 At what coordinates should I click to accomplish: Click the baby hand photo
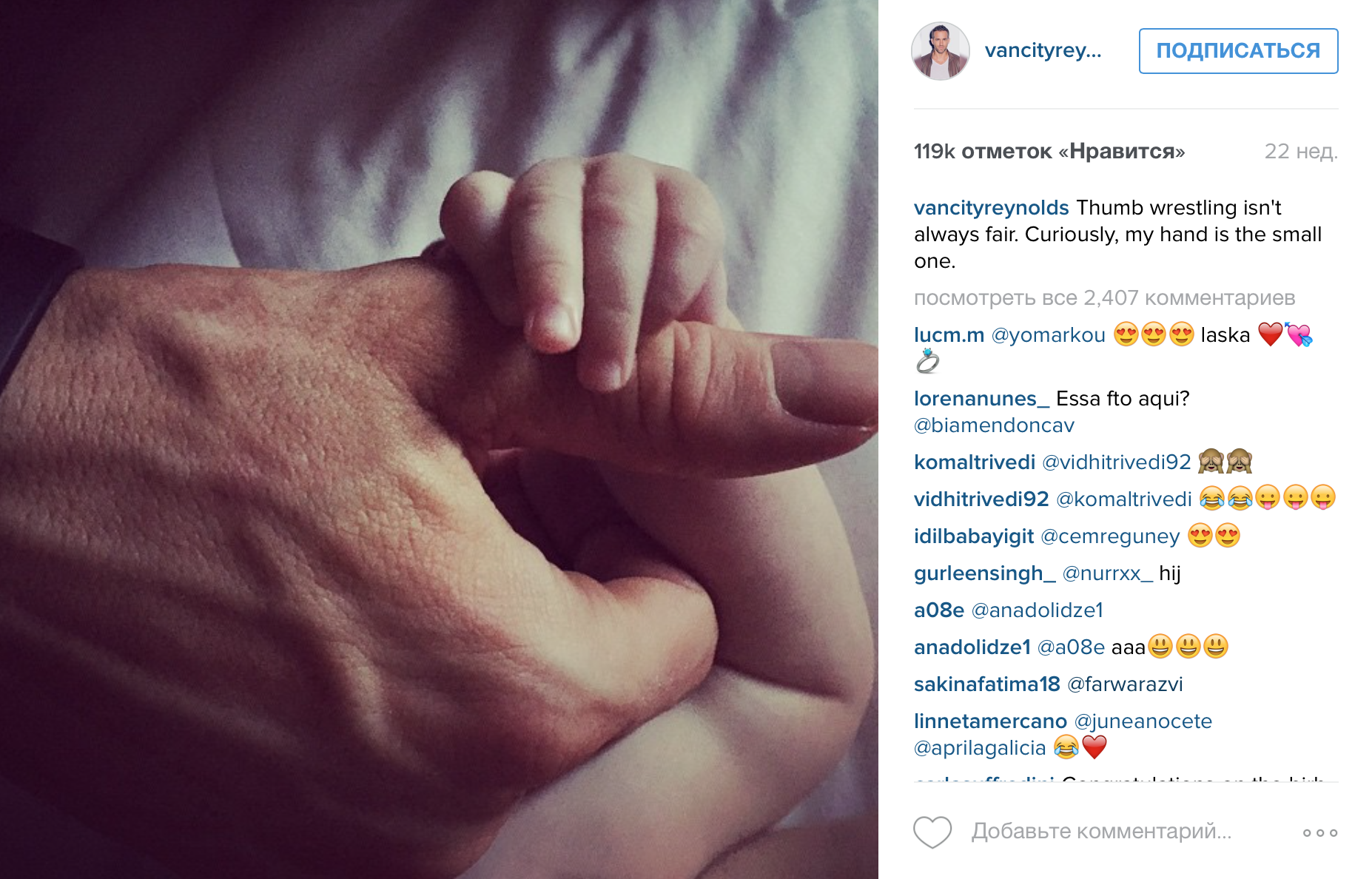(439, 439)
